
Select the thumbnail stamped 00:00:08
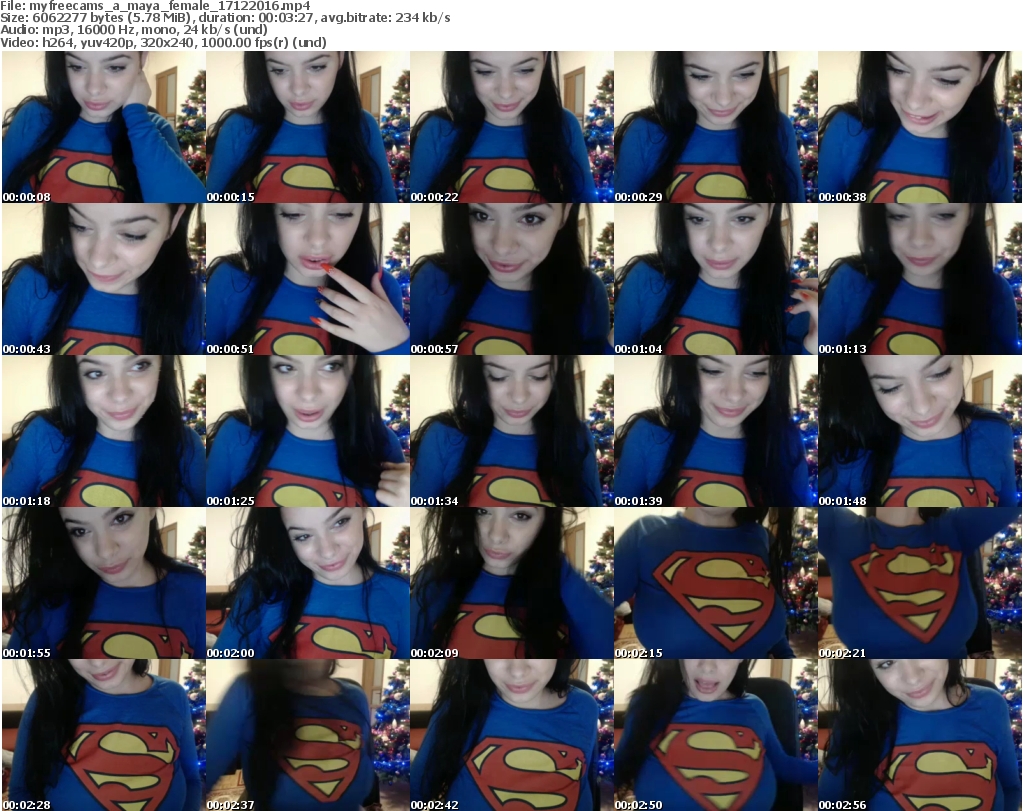click(104, 127)
